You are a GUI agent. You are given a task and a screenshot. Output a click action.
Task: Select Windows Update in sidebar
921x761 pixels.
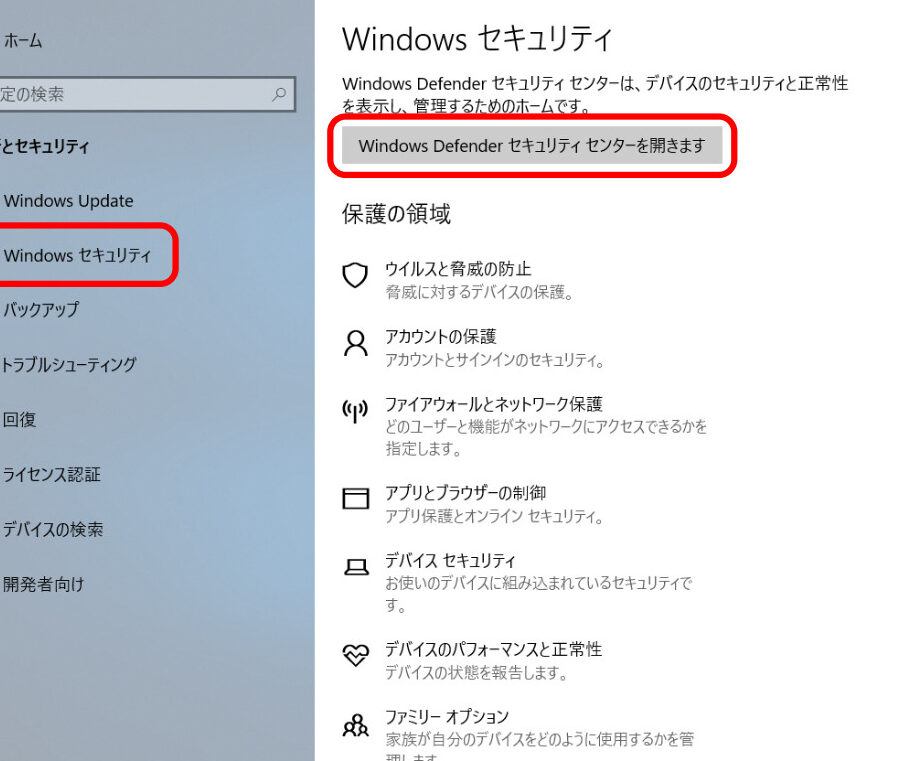coord(68,201)
